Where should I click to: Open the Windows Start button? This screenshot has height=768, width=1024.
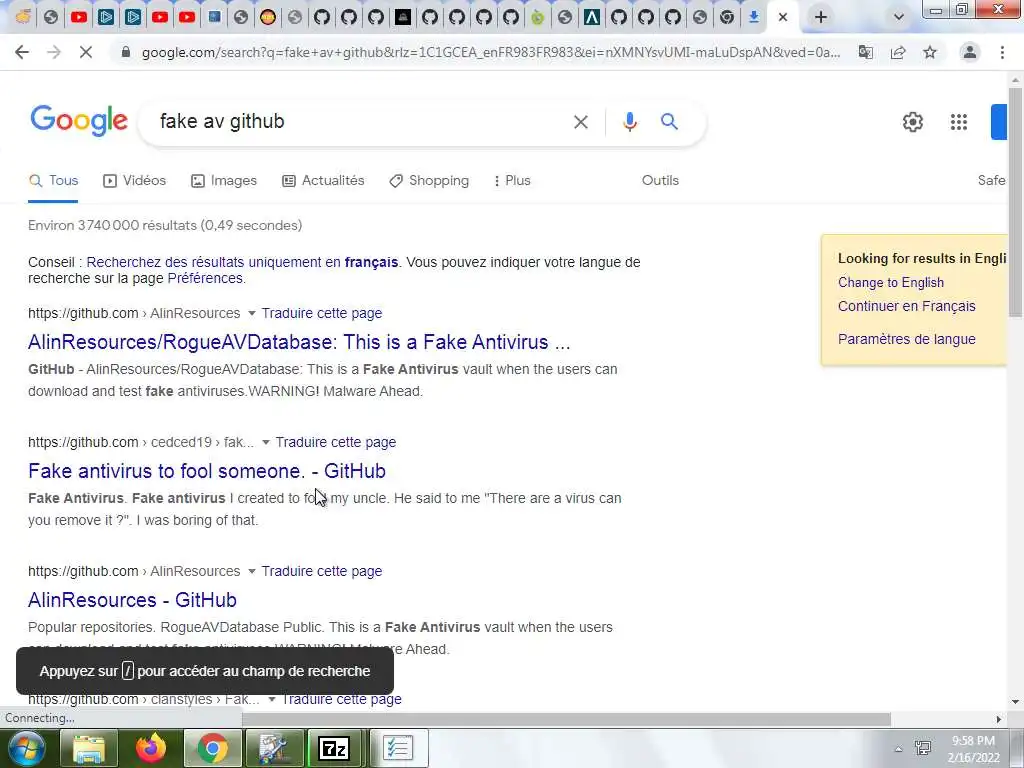coord(26,748)
